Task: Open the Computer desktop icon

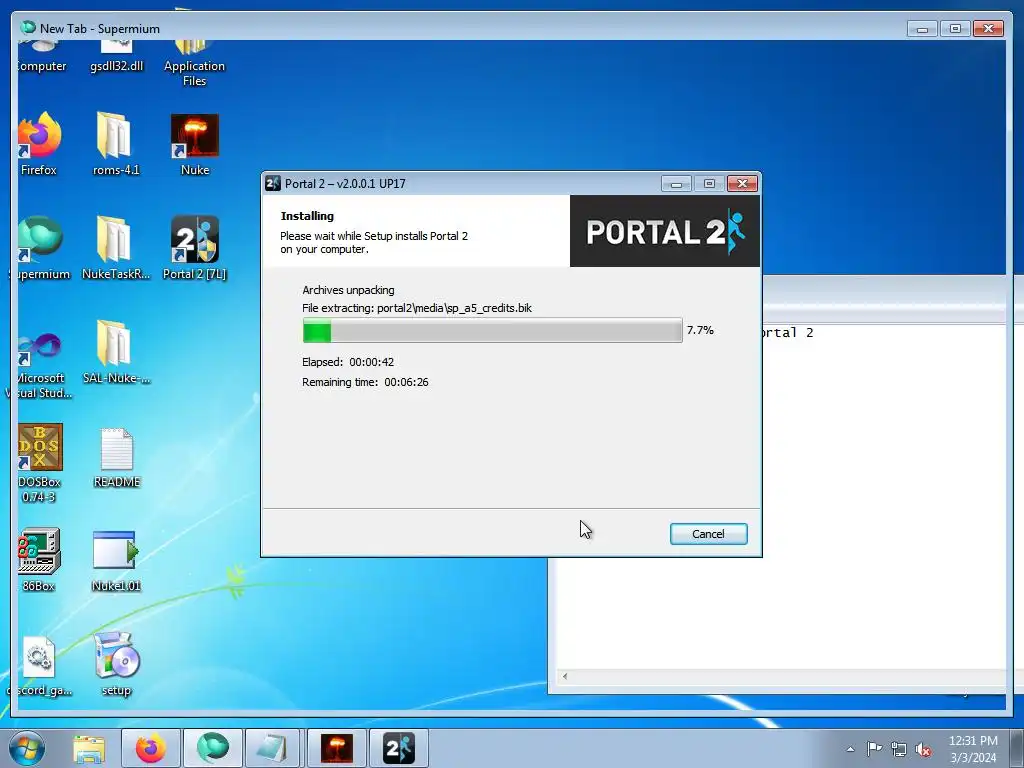Action: tap(41, 57)
